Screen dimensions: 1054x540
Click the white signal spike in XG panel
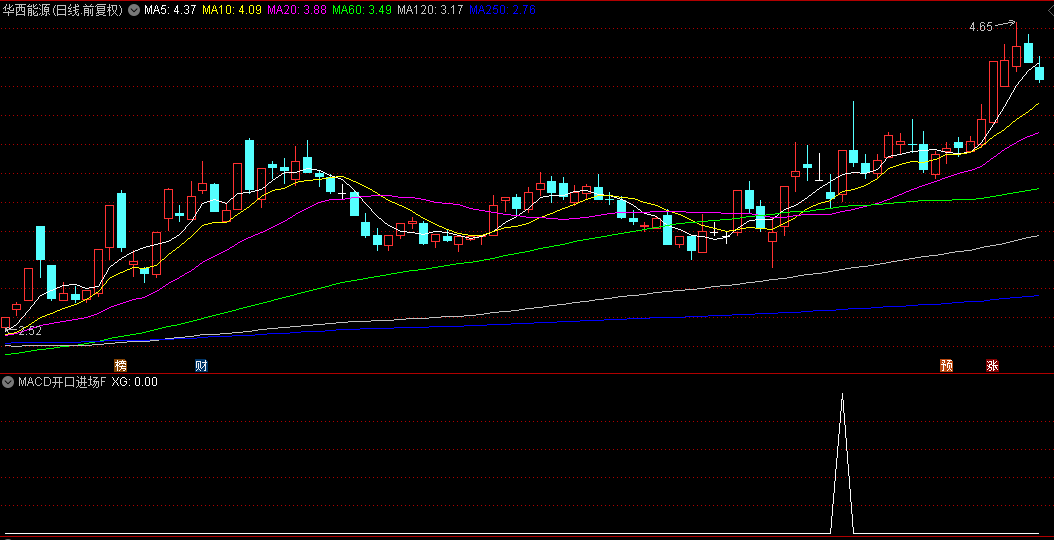[x=842, y=464]
